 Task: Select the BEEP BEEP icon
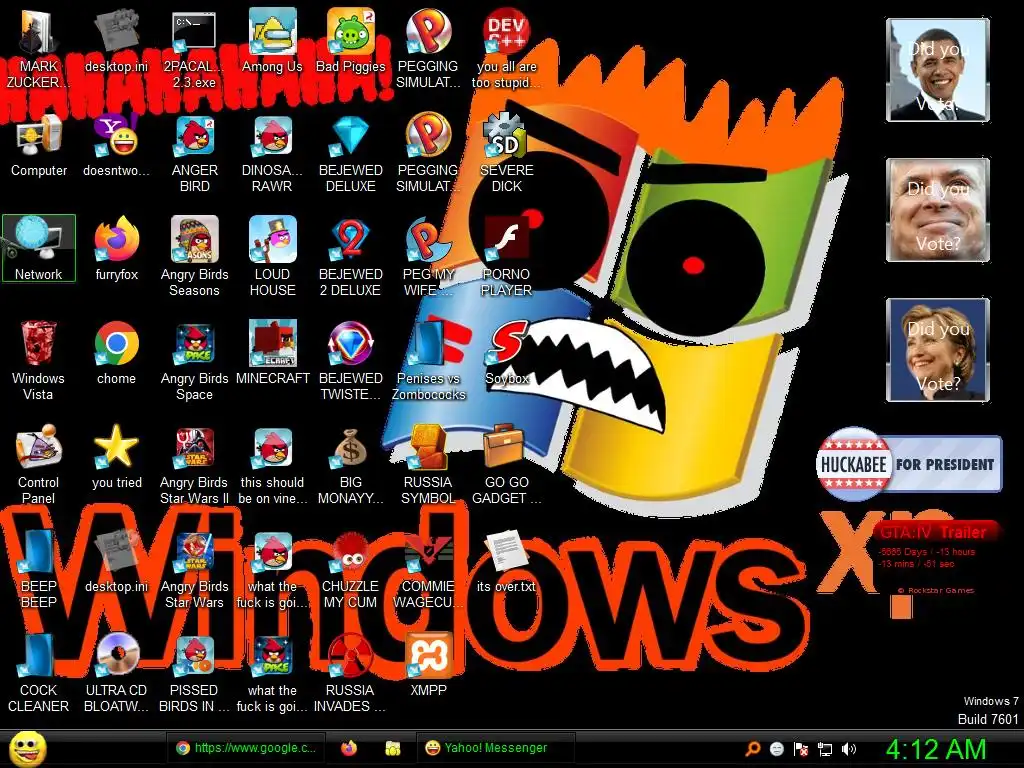tap(38, 568)
